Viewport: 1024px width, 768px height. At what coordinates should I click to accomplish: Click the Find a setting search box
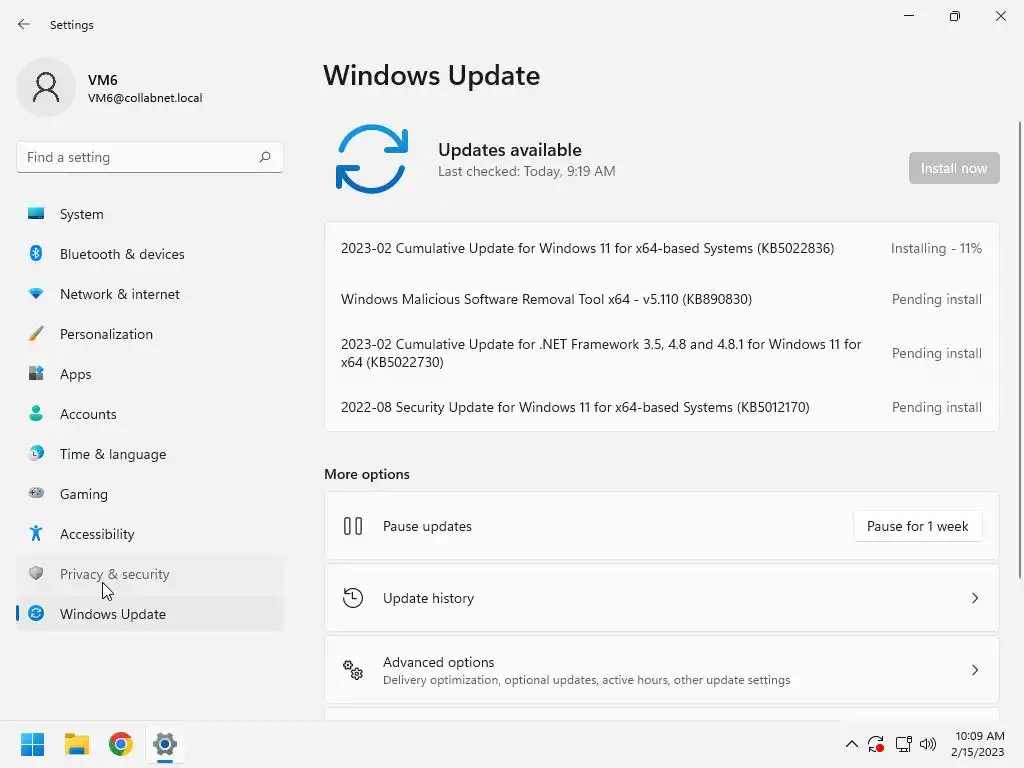pos(150,157)
